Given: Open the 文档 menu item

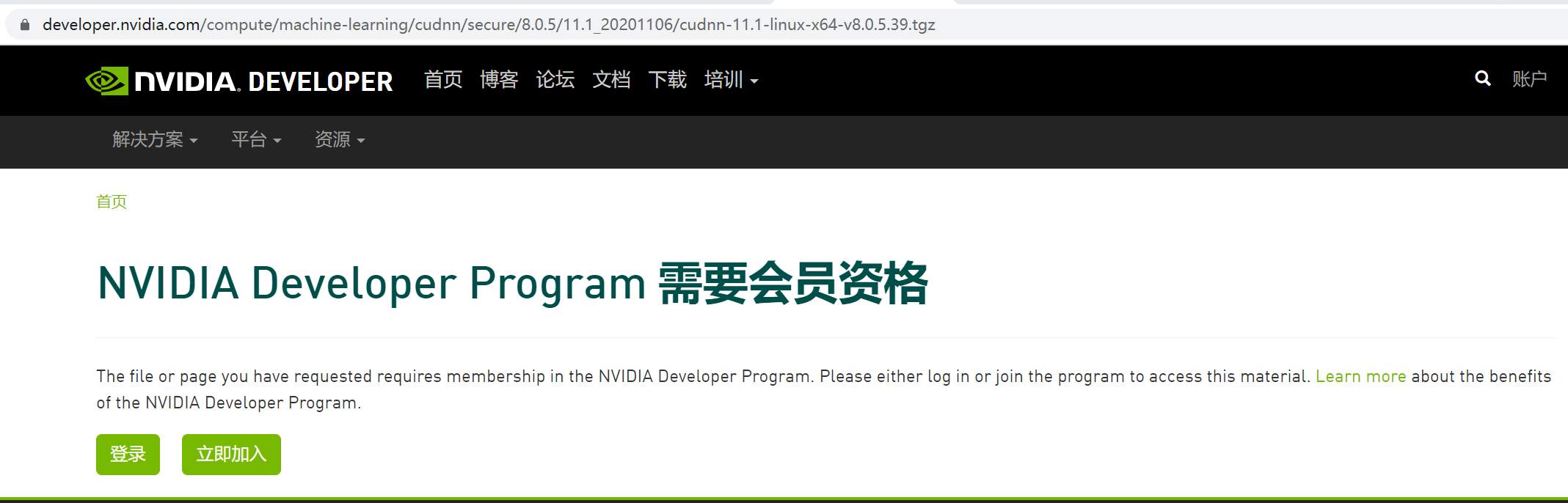Looking at the screenshot, I should pyautogui.click(x=611, y=79).
